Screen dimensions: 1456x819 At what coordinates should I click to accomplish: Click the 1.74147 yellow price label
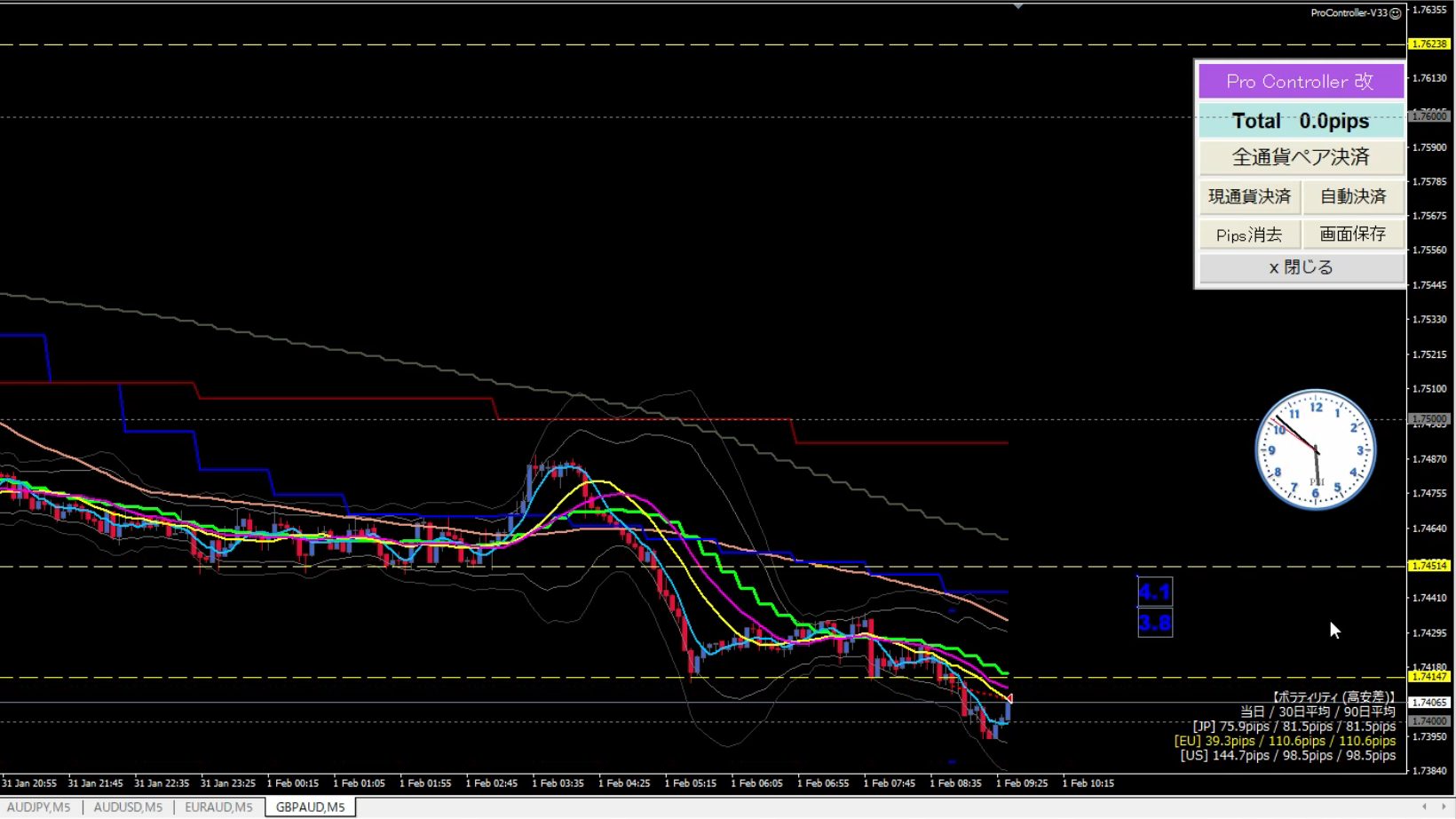[1429, 676]
